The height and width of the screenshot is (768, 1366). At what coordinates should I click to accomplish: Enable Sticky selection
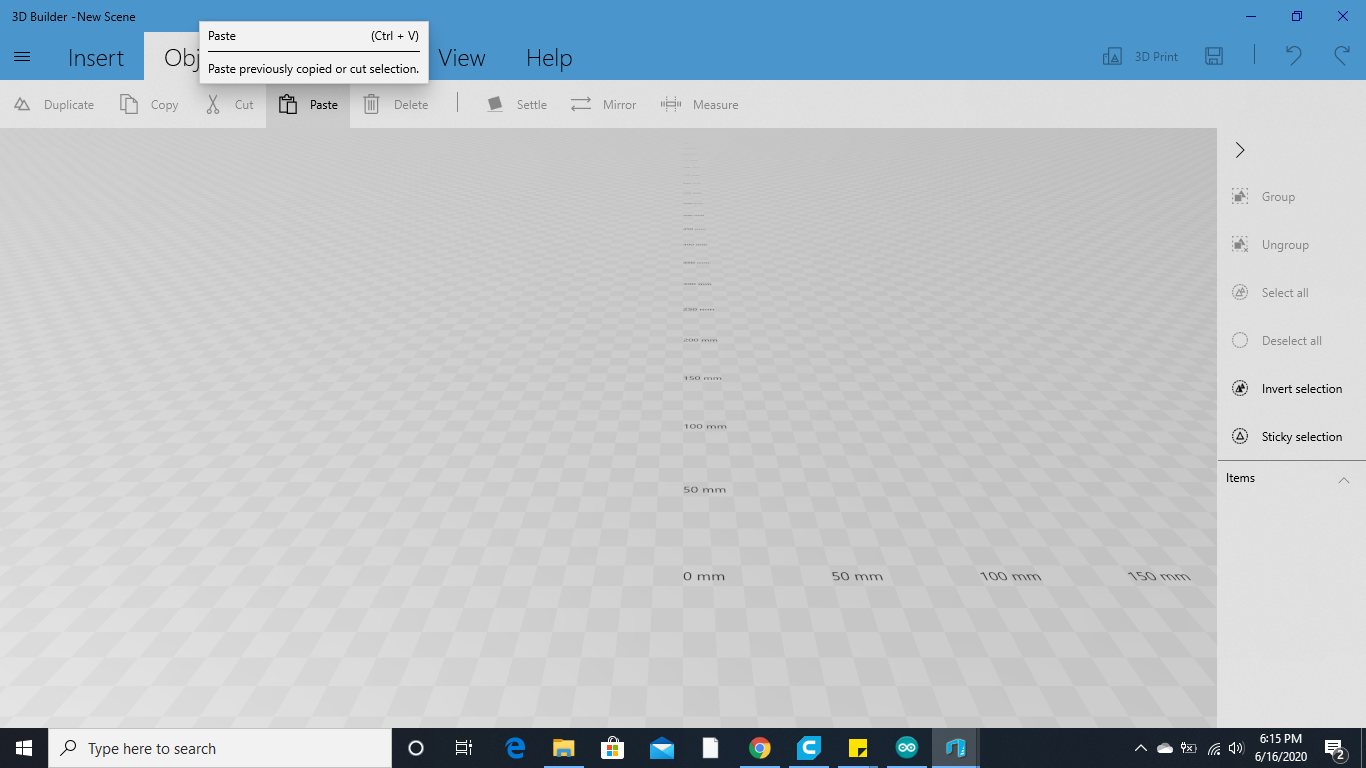(1290, 436)
